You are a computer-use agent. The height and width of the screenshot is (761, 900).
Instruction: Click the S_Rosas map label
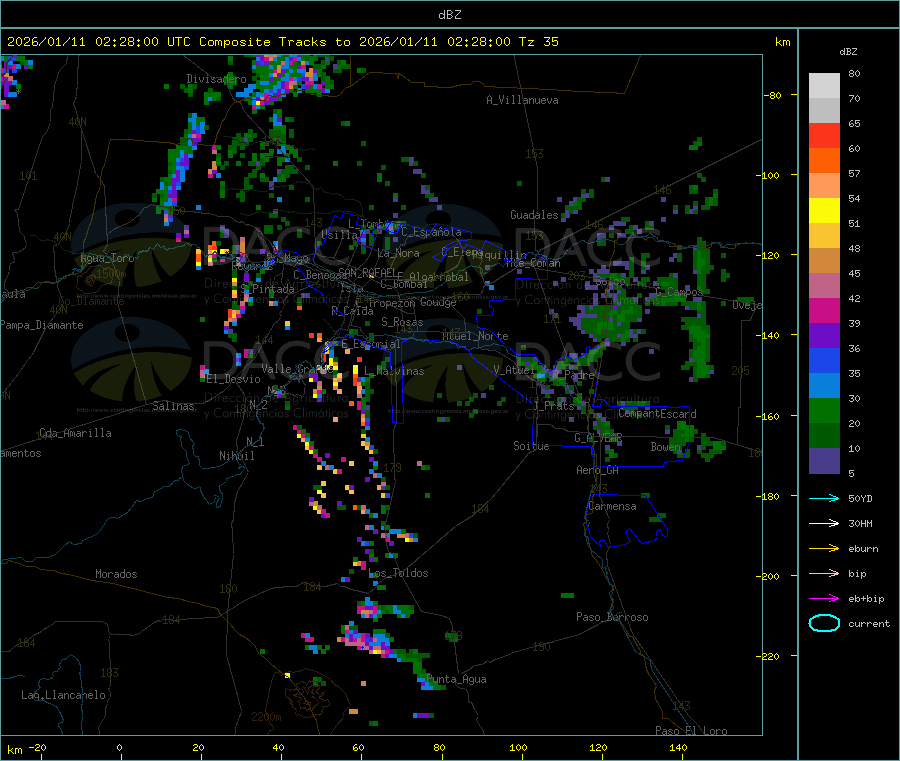coord(402,322)
